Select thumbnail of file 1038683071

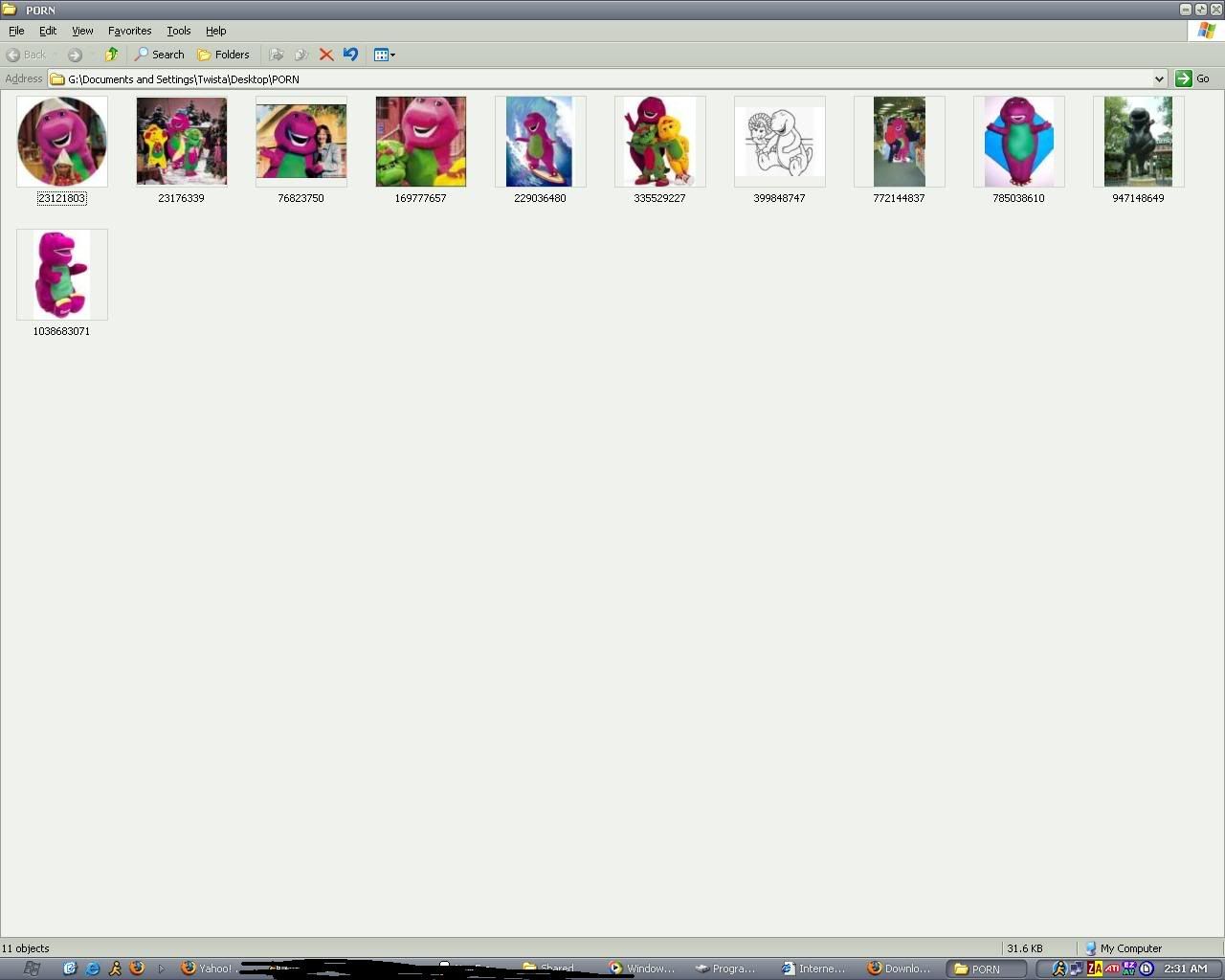[x=62, y=274]
